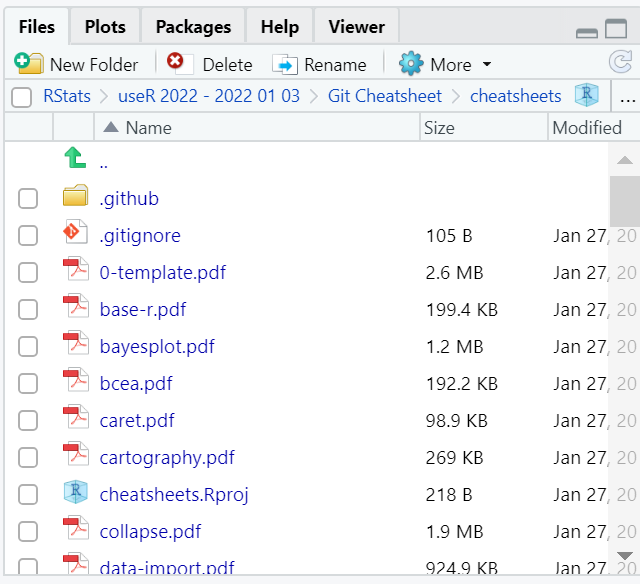Minimize the Files pane

pyautogui.click(x=587, y=33)
